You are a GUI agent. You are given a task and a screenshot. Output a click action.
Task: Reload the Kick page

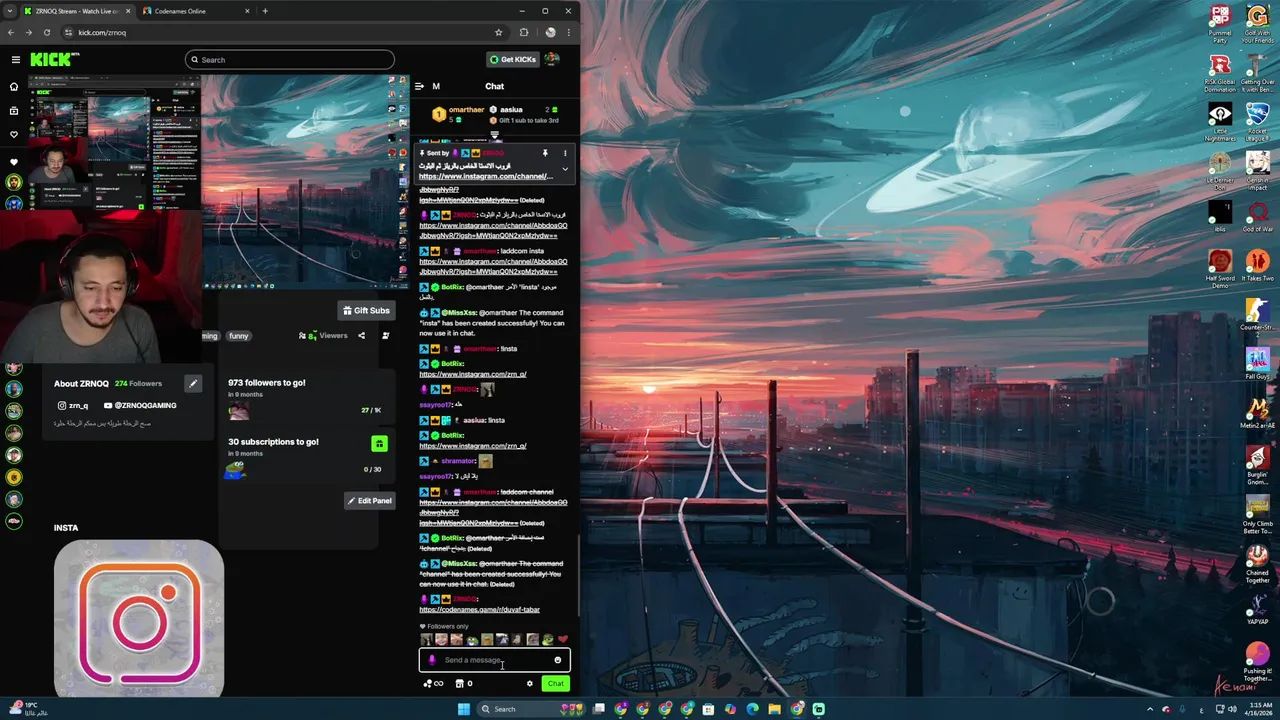click(46, 32)
